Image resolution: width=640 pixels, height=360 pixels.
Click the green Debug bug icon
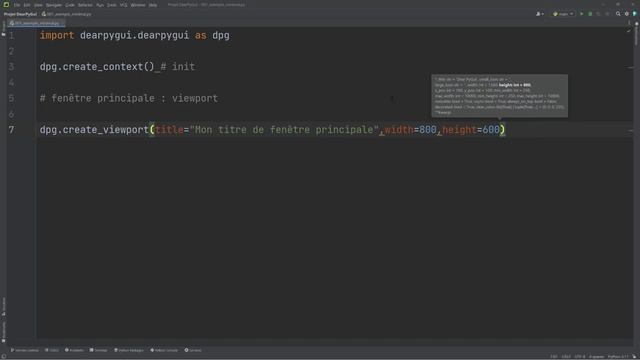[x=590, y=14]
